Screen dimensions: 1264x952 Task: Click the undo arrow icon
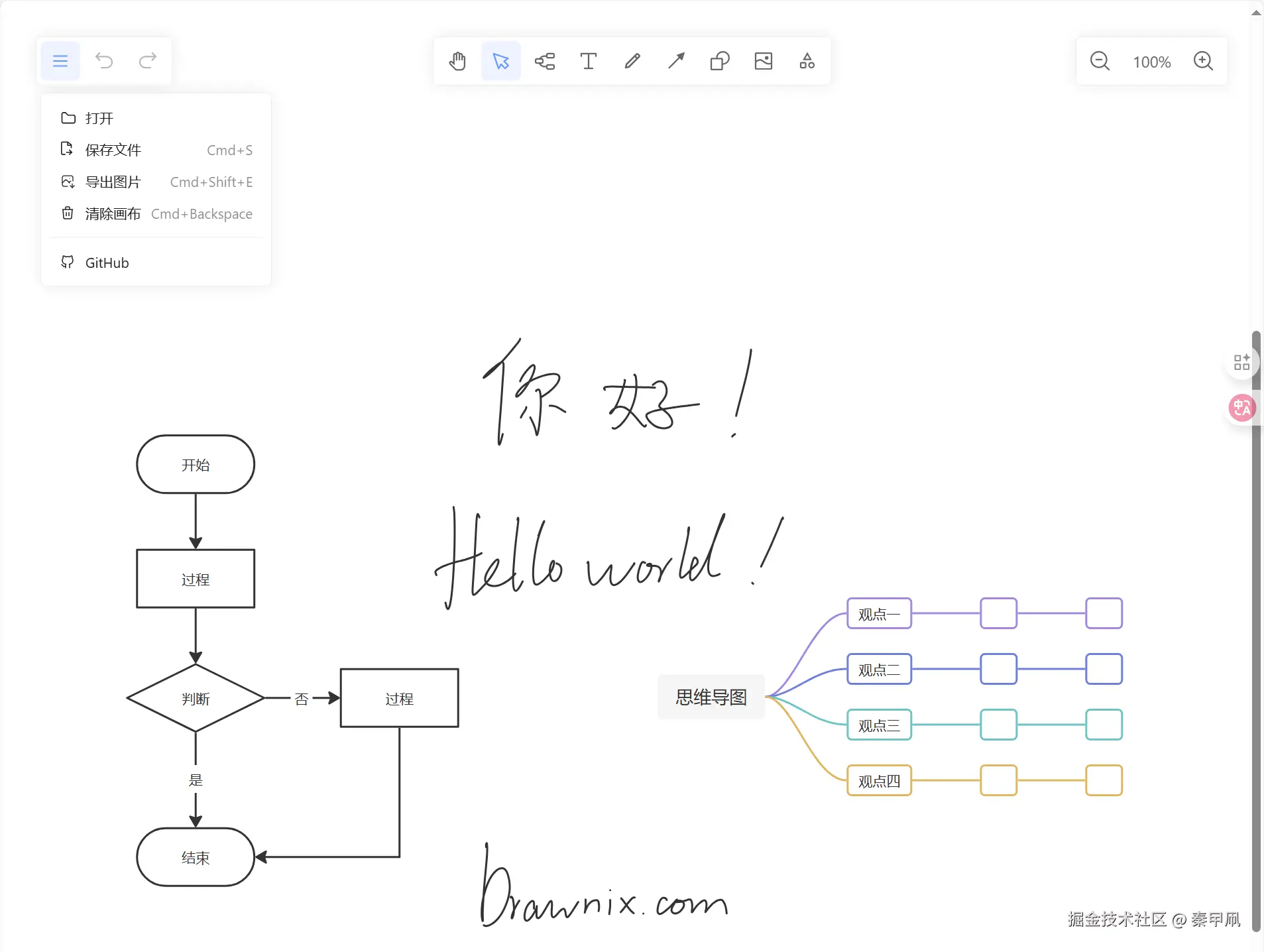104,61
